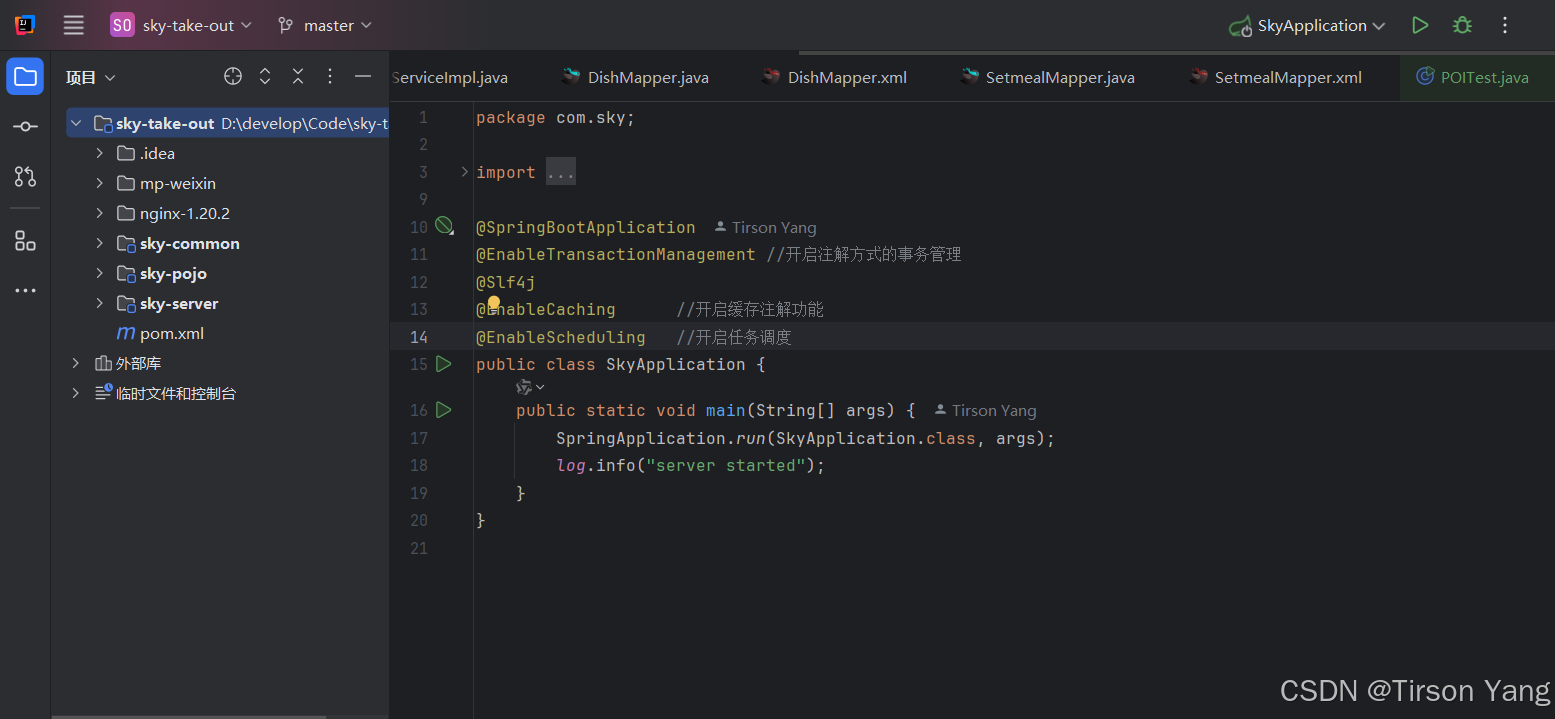Click author hint Tirson Yang beside main
Viewport: 1555px width, 719px height.
pyautogui.click(x=985, y=410)
